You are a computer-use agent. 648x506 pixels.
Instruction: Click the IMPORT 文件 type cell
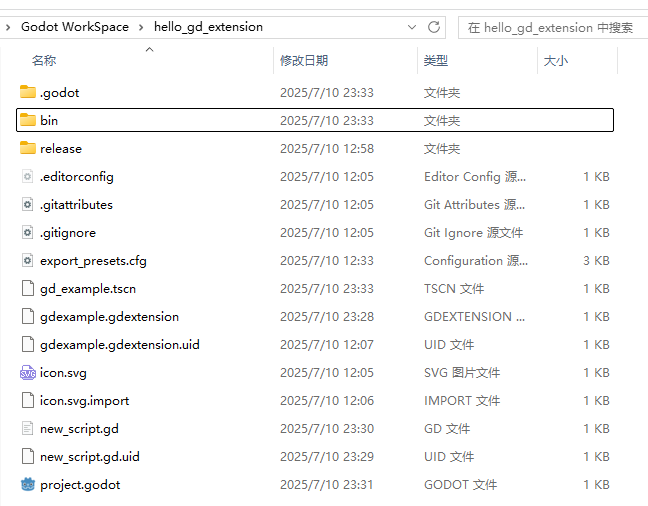tap(462, 401)
